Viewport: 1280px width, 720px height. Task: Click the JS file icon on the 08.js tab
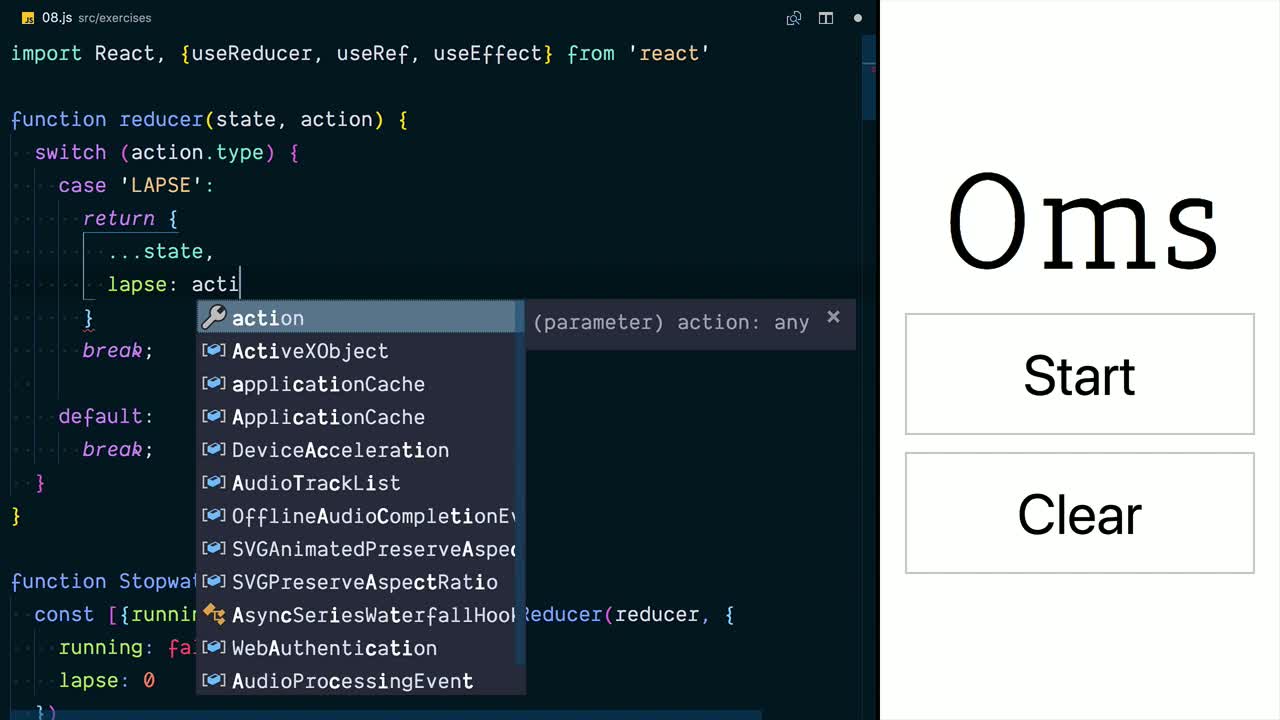pyautogui.click(x=28, y=18)
